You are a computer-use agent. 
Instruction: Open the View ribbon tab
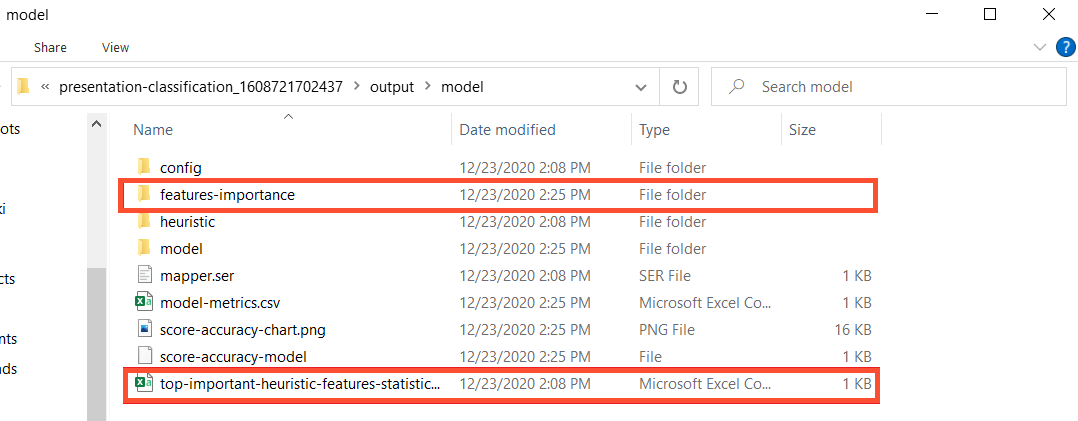(116, 47)
